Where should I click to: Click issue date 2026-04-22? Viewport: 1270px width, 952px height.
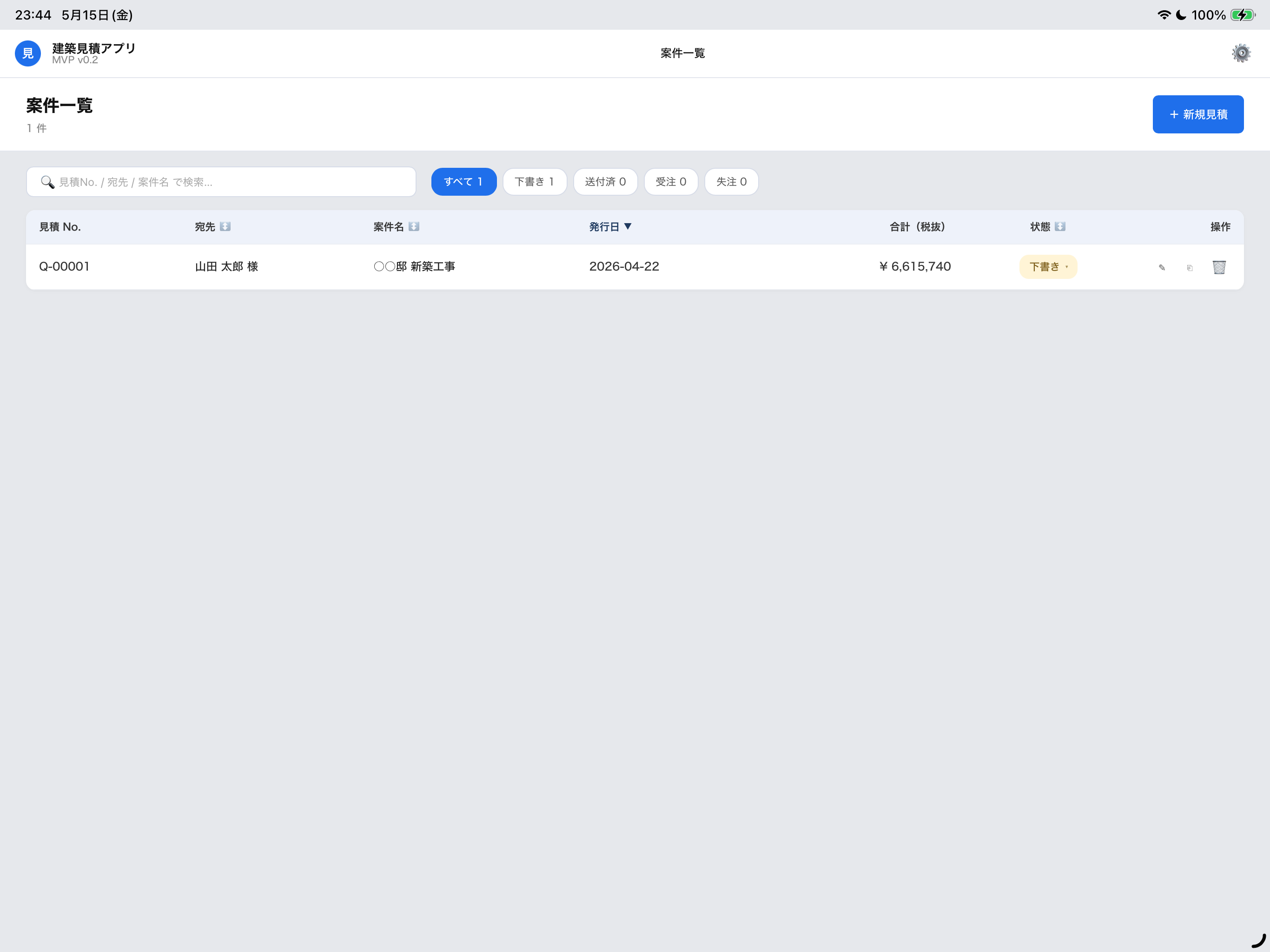point(624,266)
